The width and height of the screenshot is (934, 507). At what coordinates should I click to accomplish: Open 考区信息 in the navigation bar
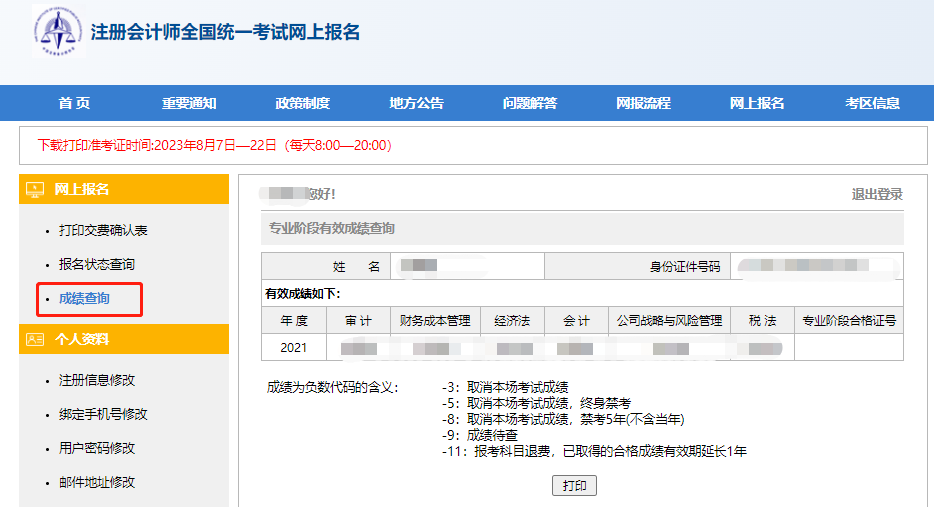[872, 103]
